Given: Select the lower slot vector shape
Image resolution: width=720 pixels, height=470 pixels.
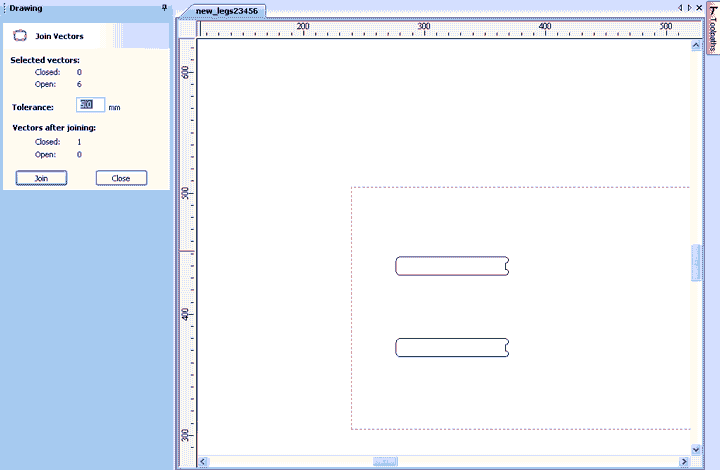Looking at the screenshot, I should pos(452,347).
